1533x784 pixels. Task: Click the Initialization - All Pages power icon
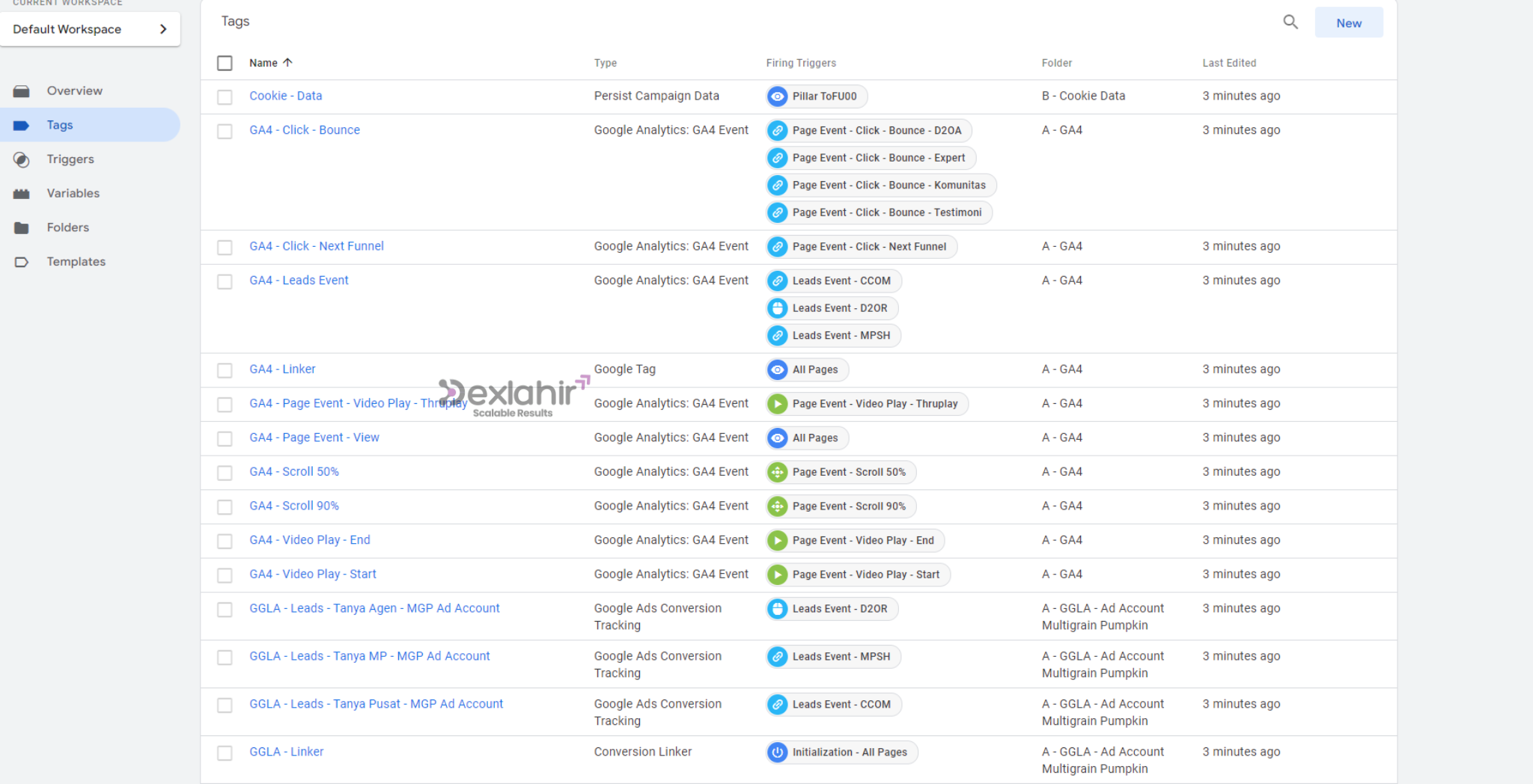(x=778, y=753)
